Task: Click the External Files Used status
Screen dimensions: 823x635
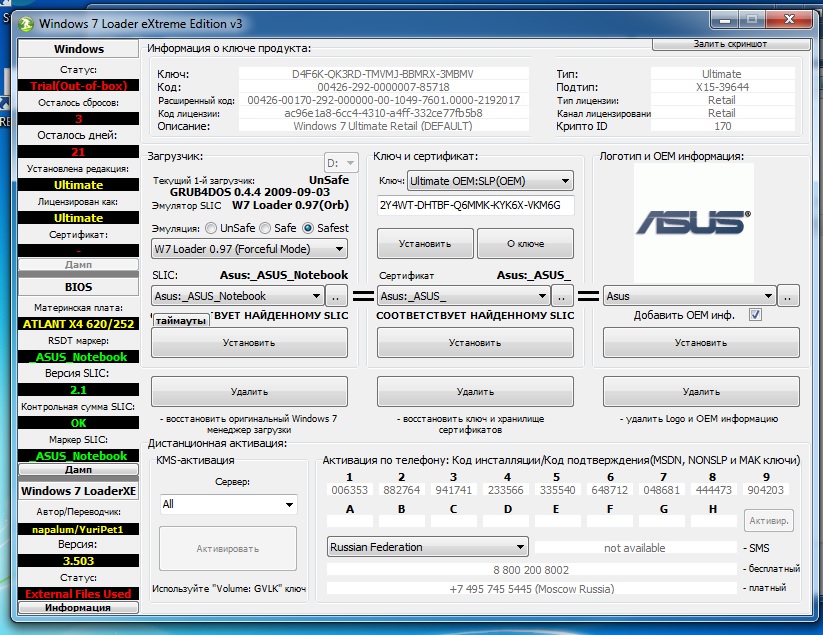Action: (x=78, y=594)
